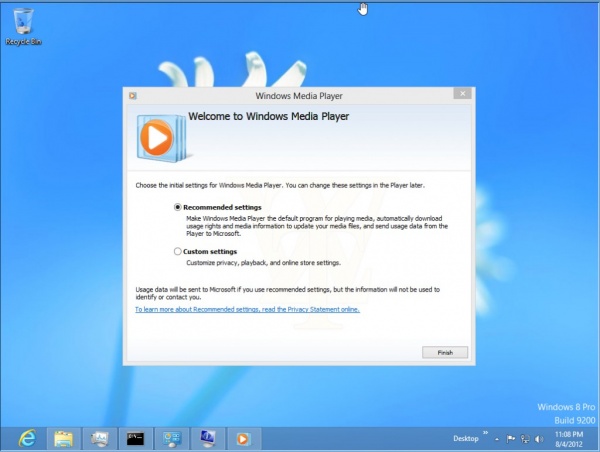The height and width of the screenshot is (452, 600).
Task: Close the Windows Media Player dialog
Action: [463, 93]
